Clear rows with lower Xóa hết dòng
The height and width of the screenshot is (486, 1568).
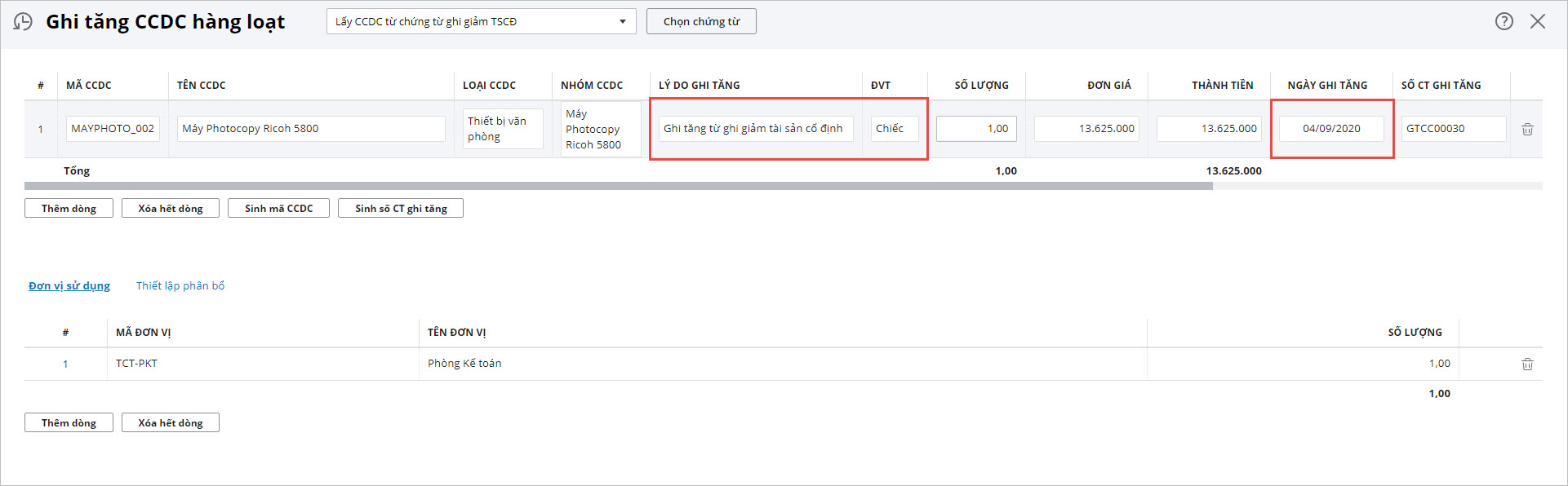click(x=170, y=422)
